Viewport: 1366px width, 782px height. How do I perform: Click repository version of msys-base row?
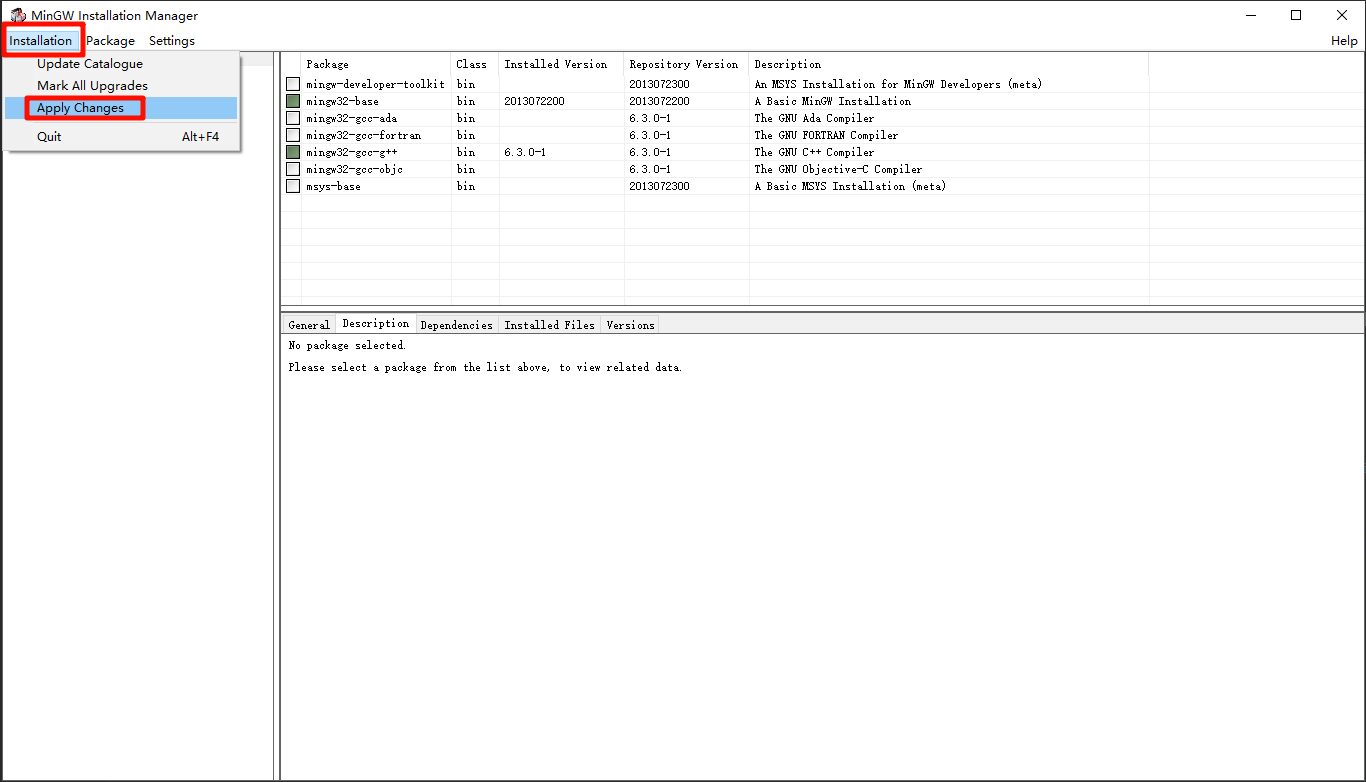click(659, 186)
